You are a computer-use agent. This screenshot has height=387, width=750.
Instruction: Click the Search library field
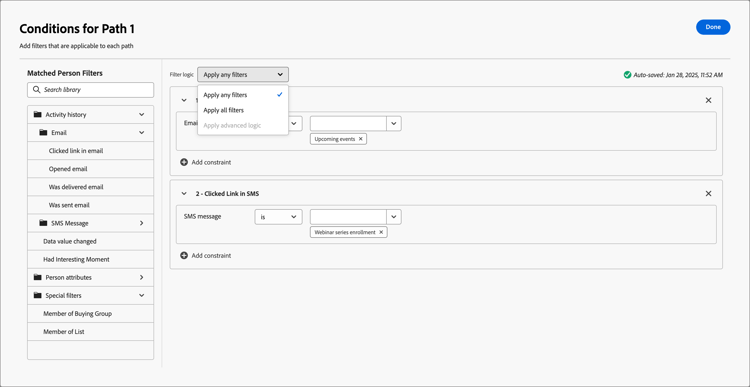[x=90, y=90]
